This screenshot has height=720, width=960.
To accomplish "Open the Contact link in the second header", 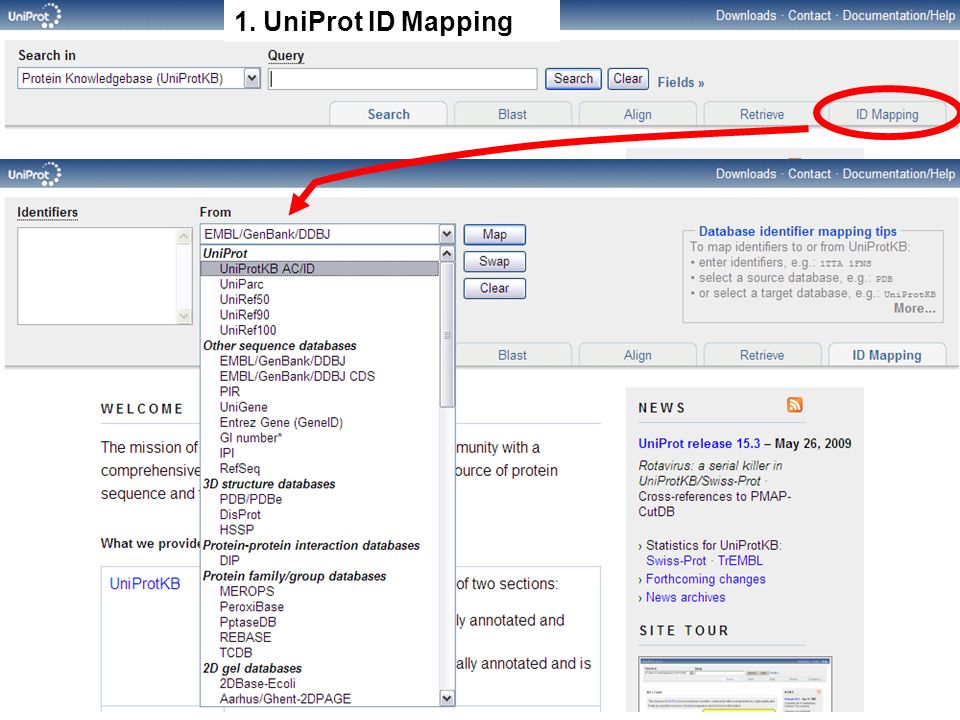I will click(x=809, y=174).
